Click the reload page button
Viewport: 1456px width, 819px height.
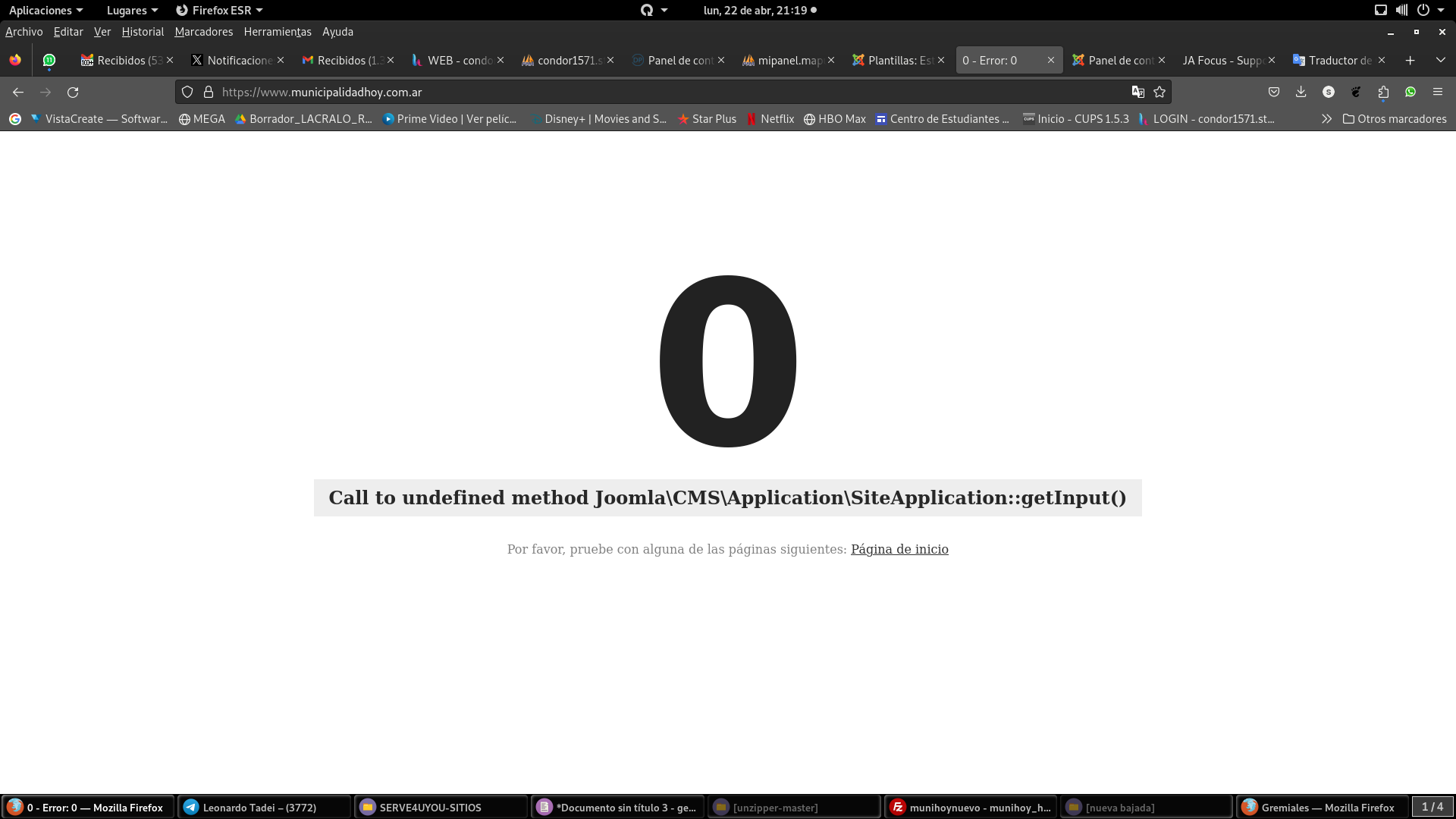pos(73,92)
